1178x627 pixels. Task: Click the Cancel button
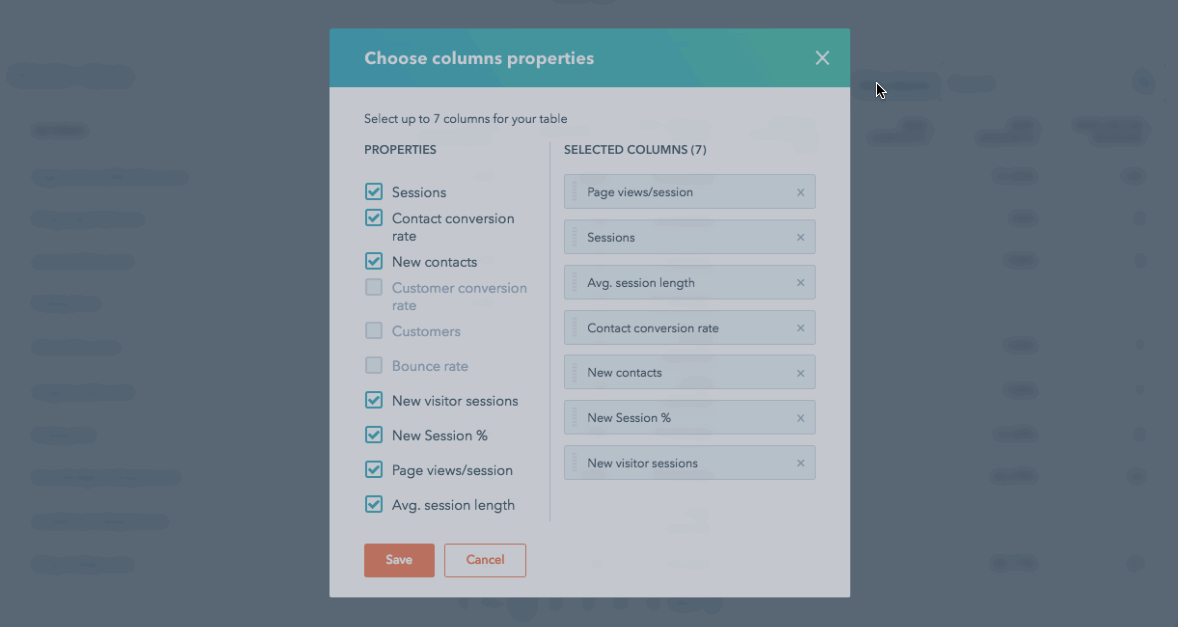click(485, 560)
